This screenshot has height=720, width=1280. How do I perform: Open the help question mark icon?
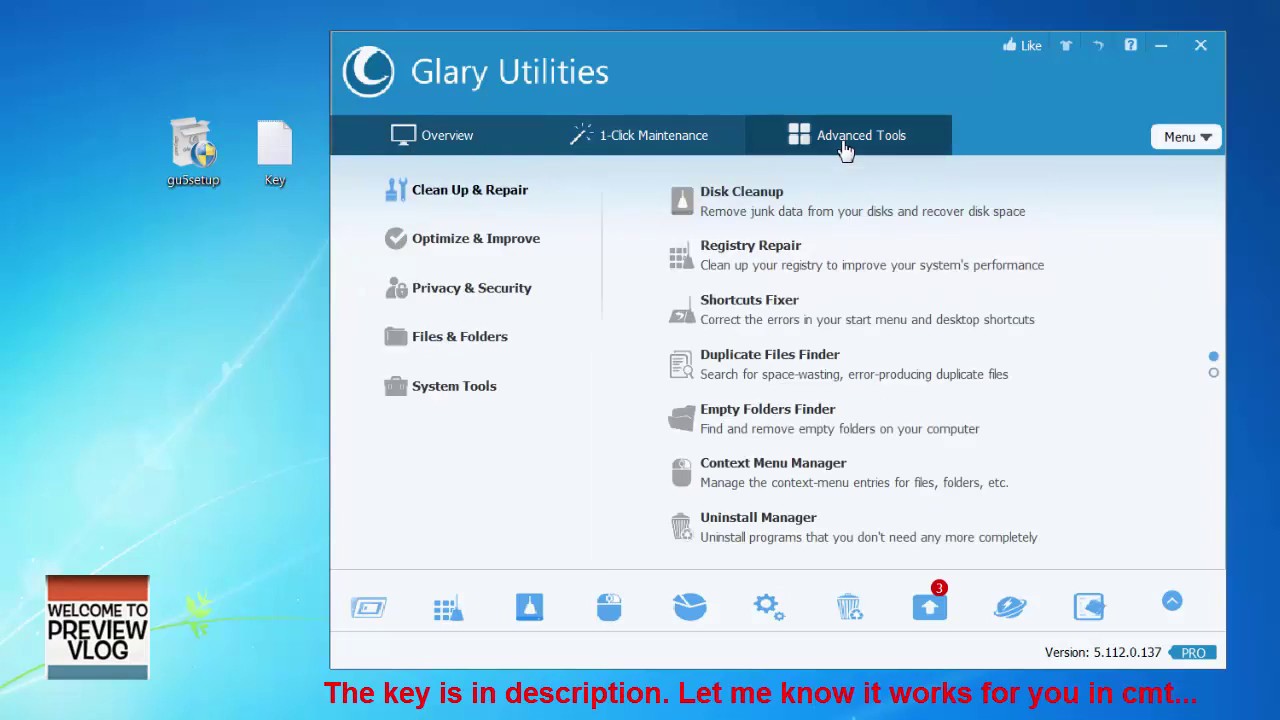pos(1130,45)
